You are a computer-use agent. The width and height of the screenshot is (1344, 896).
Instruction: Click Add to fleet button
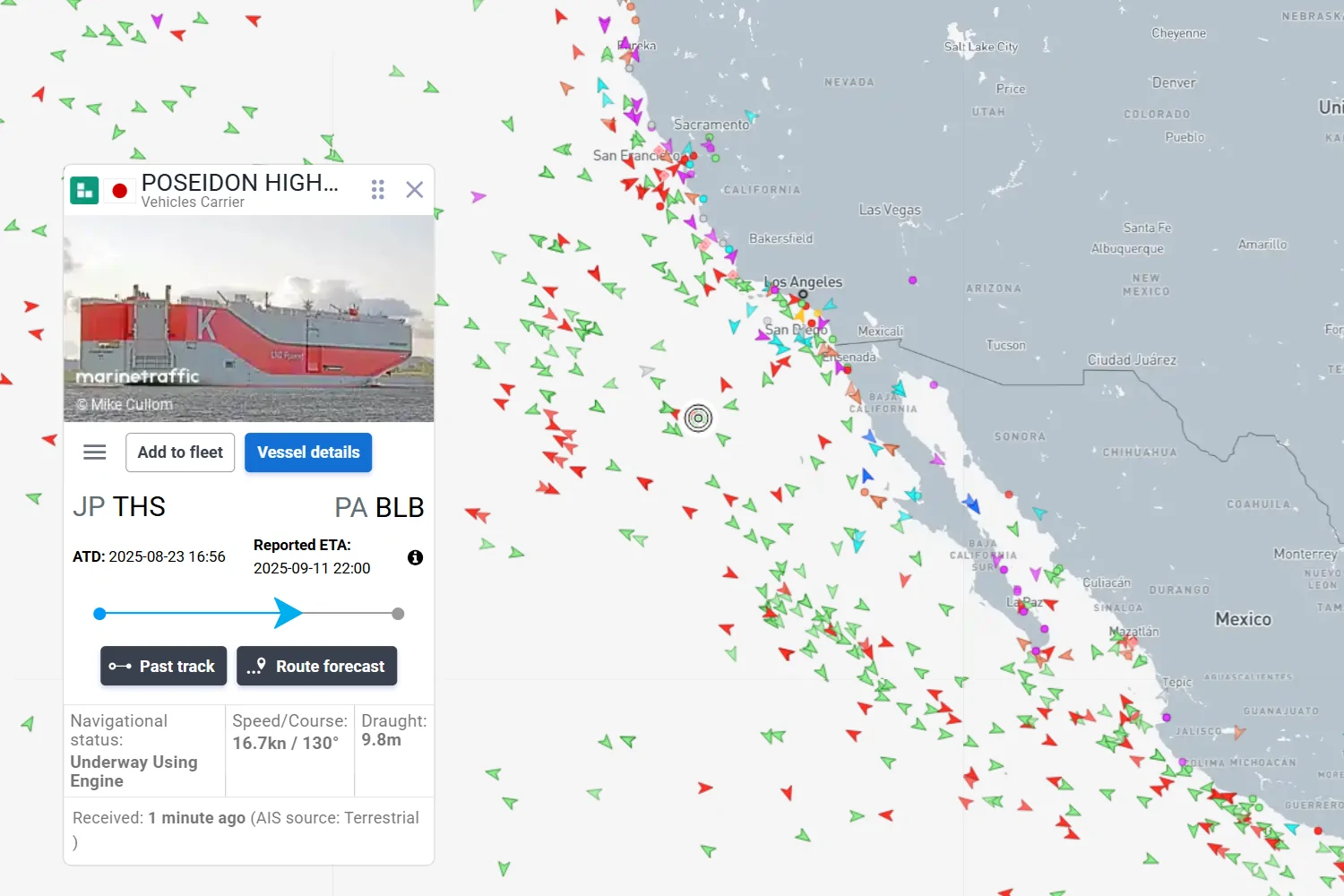180,452
